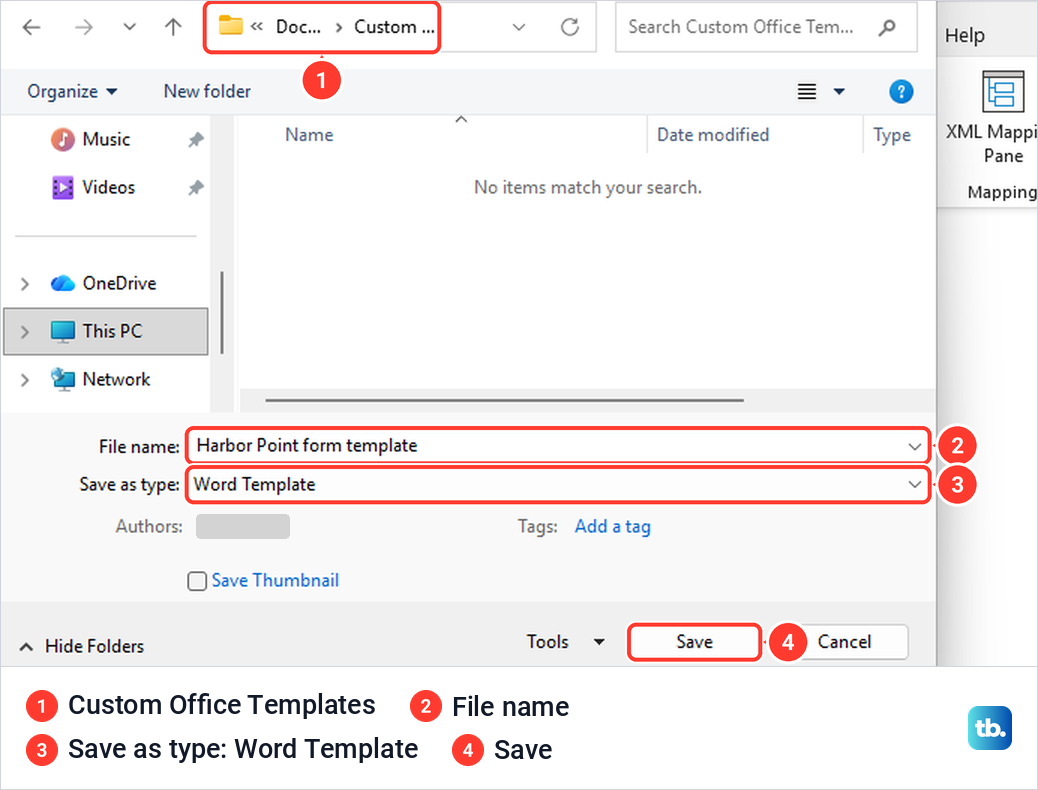Expand the address bar history dropdown

[x=519, y=27]
